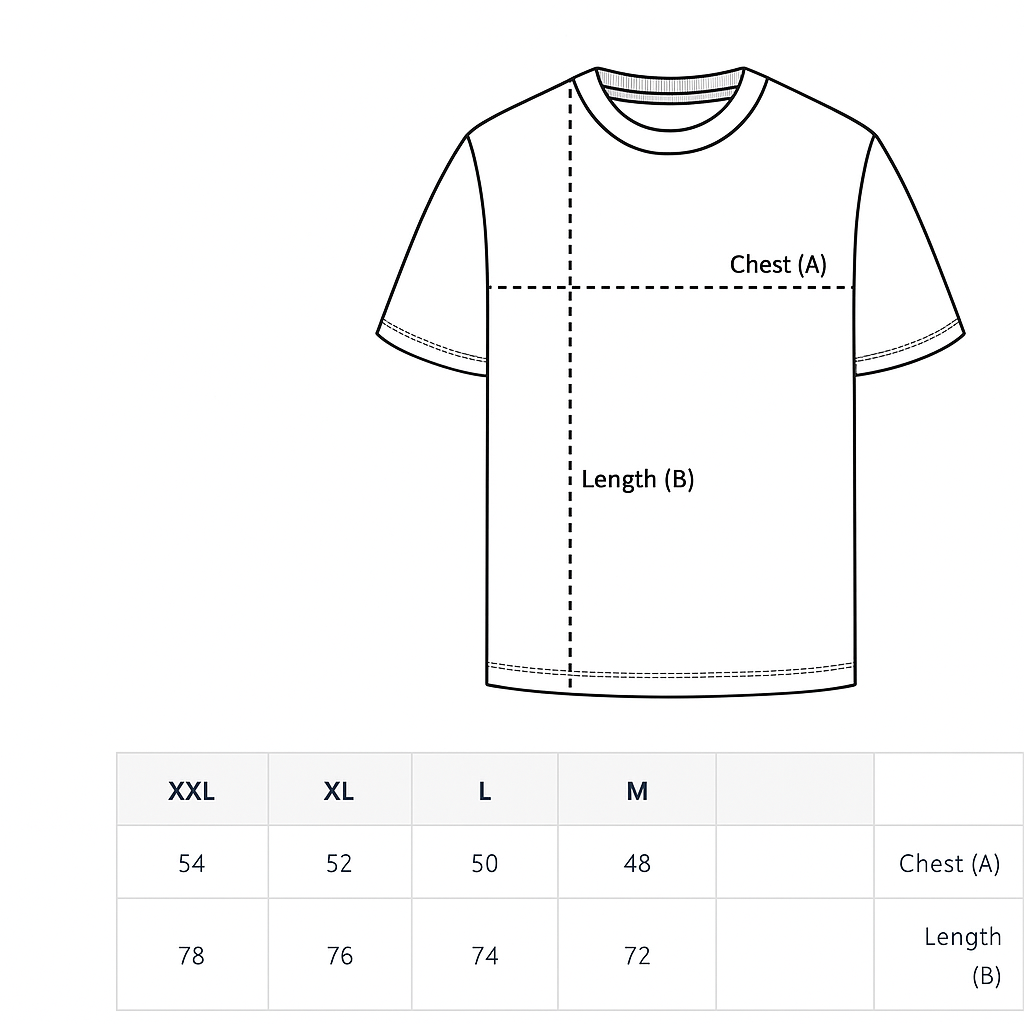
Task: Select the M chest value 48
Action: (x=637, y=863)
